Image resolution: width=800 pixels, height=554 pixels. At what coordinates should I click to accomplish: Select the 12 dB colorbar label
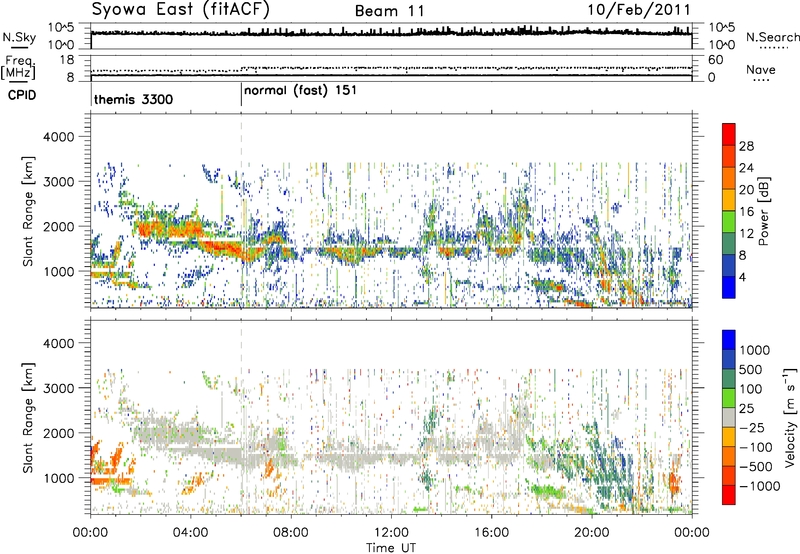(x=746, y=234)
